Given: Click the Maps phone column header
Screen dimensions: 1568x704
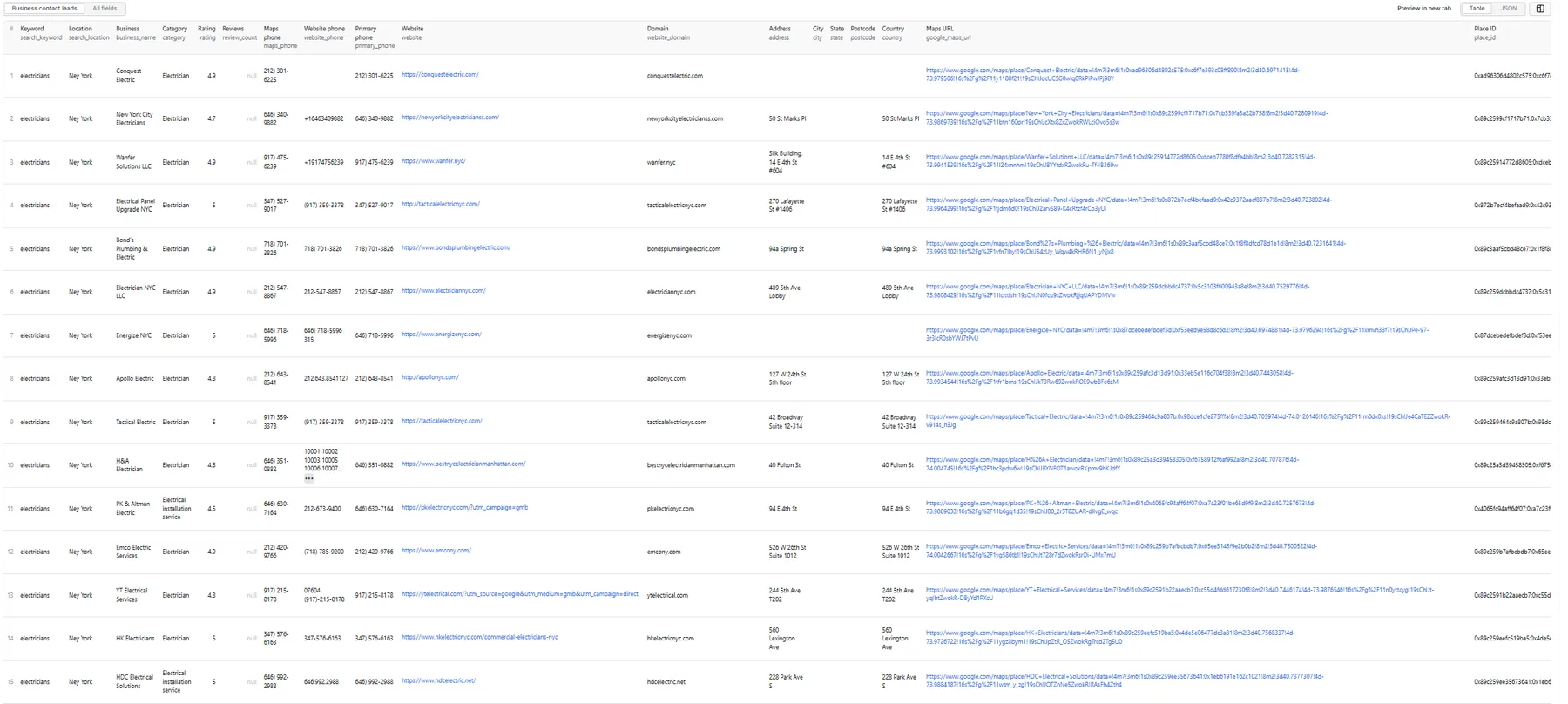Looking at the screenshot, I should pos(280,37).
